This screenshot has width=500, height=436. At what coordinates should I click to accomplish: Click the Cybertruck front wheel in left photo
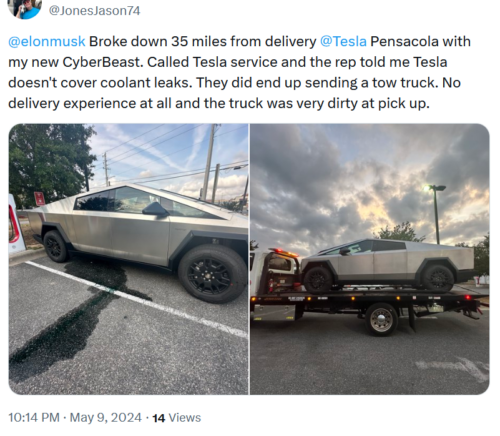(x=212, y=274)
